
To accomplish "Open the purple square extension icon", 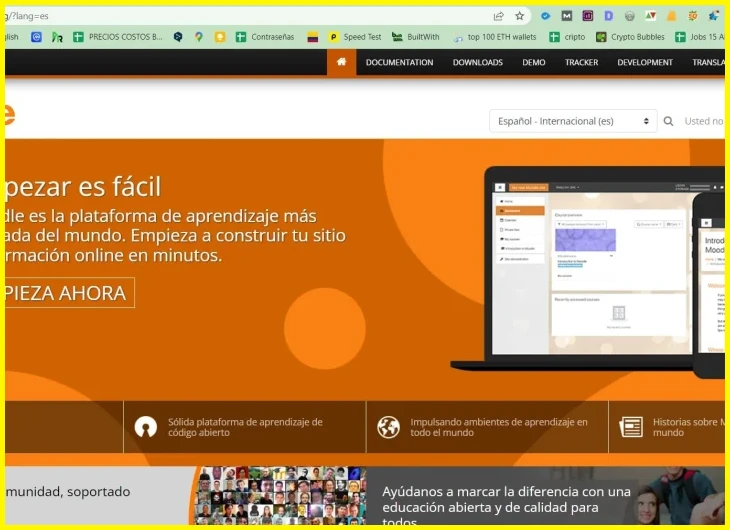I will 588,16.
